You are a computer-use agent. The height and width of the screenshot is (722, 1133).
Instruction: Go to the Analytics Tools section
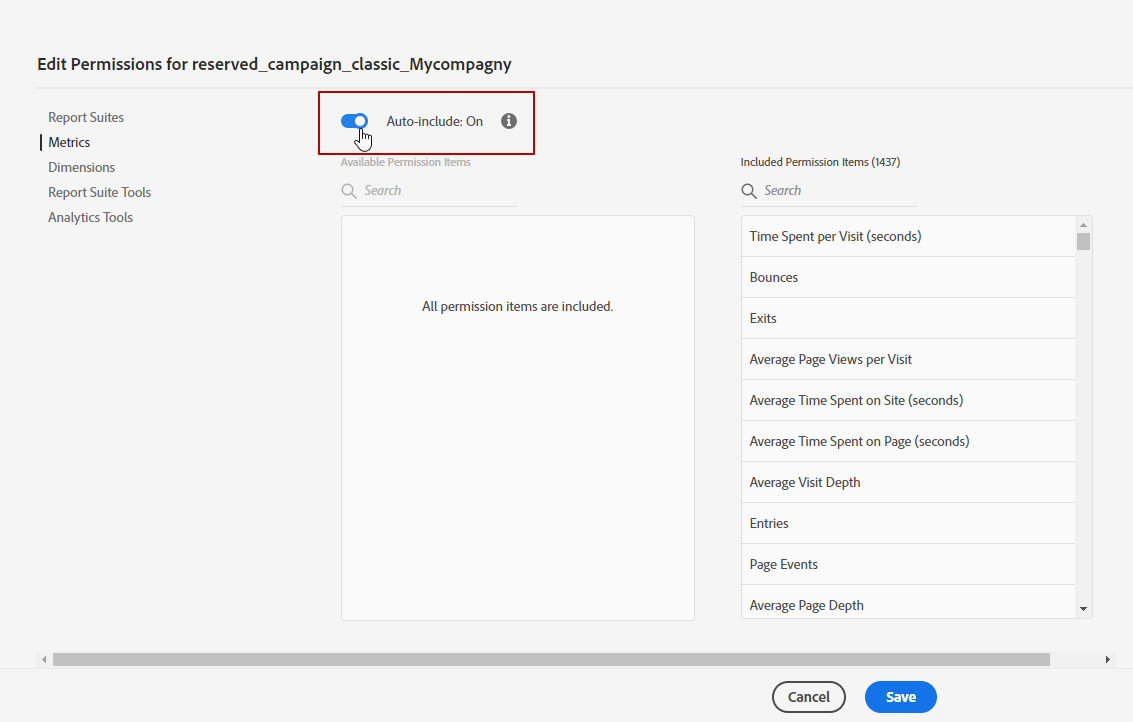click(x=90, y=217)
